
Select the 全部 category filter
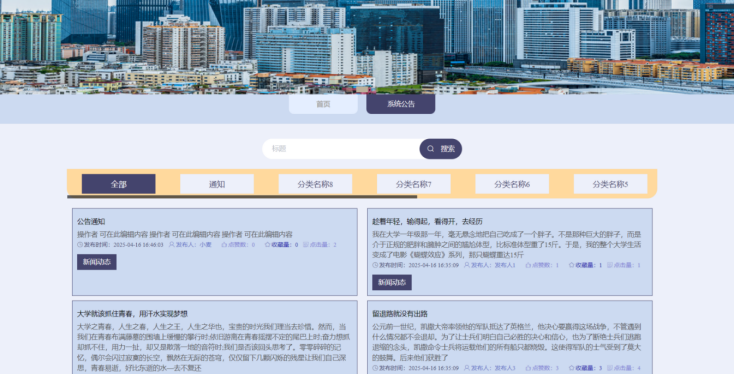118,184
